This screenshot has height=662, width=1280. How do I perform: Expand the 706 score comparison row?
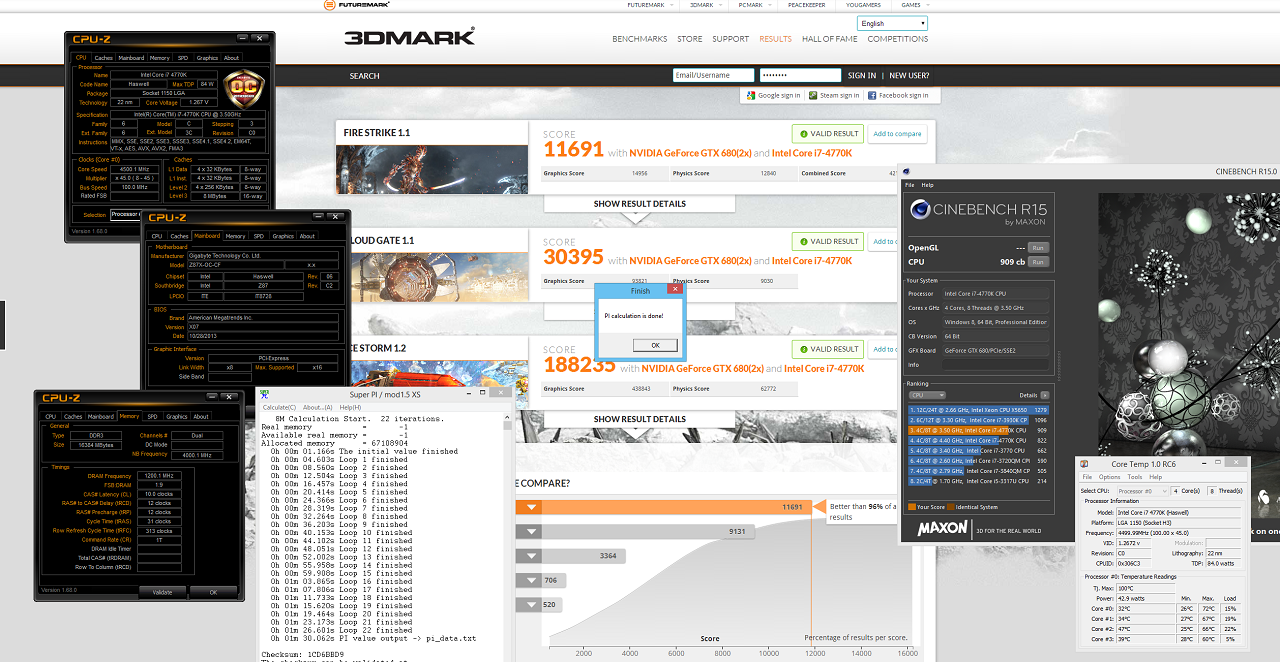tap(532, 580)
